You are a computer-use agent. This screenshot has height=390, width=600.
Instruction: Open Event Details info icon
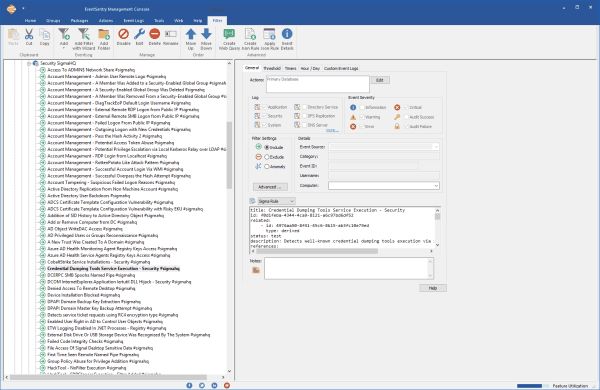pos(287,34)
